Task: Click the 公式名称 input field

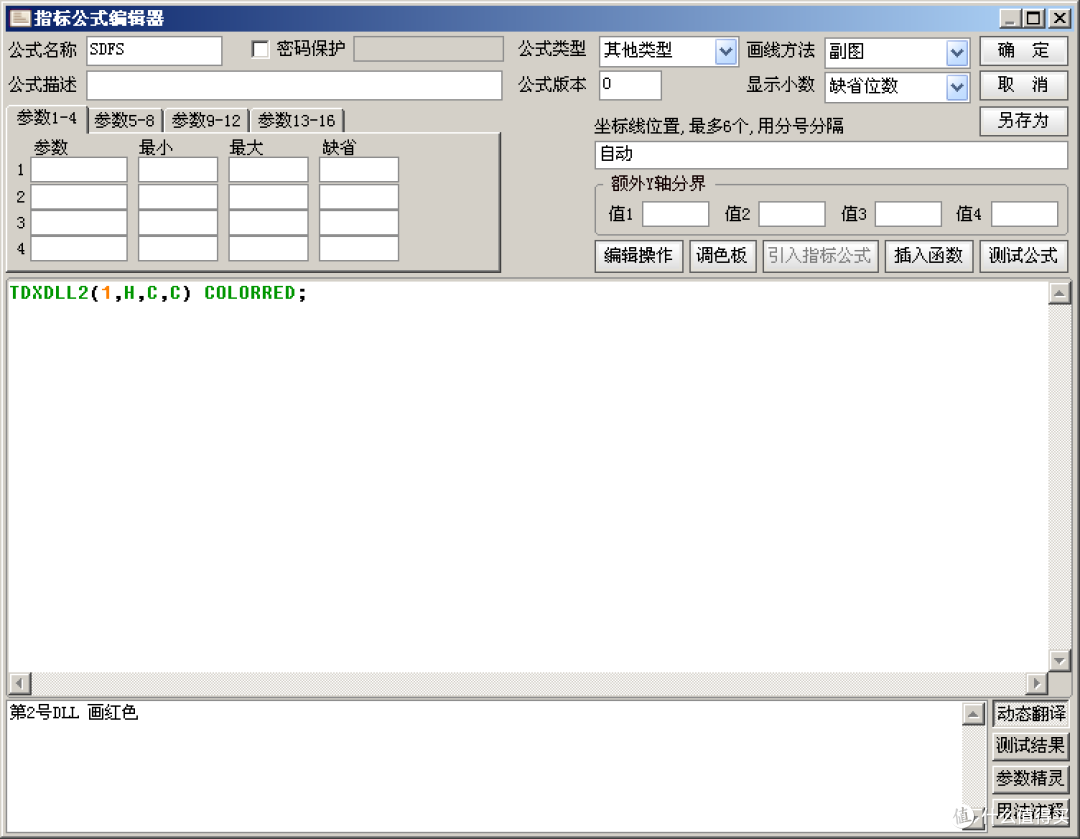Action: (x=154, y=50)
